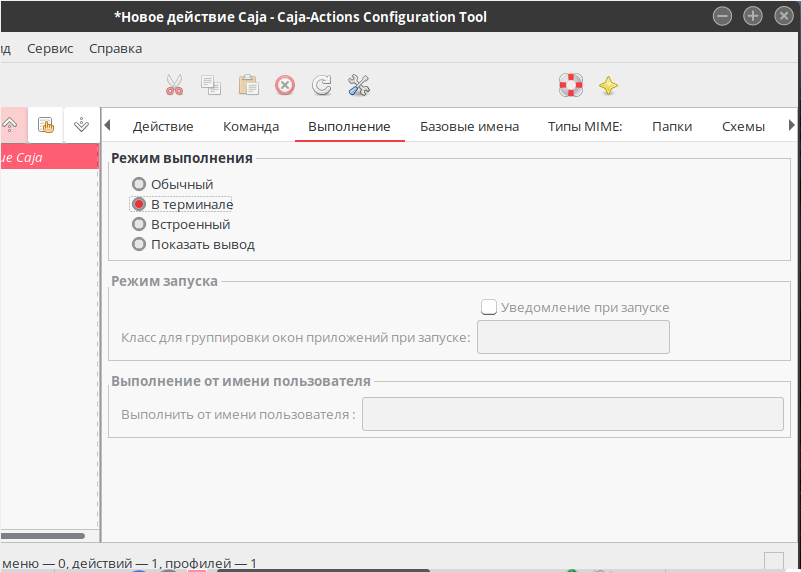Switch to the Команда tab
The image size is (801, 572).
[251, 126]
